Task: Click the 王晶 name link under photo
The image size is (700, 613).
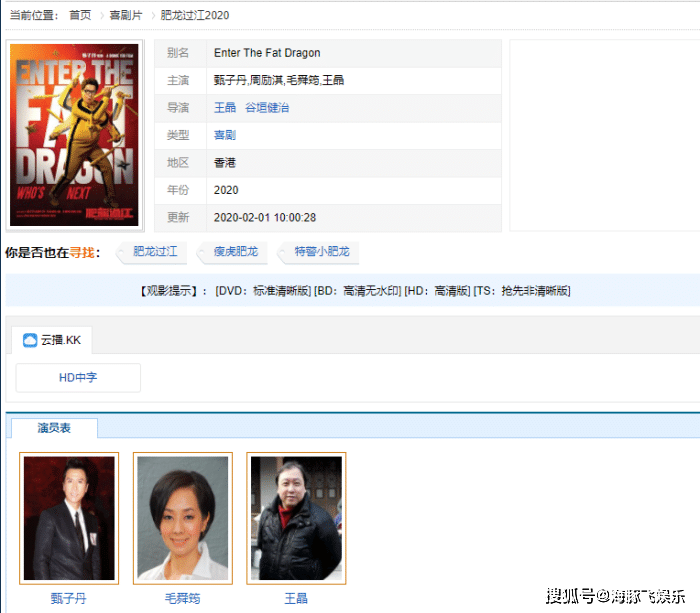Action: pos(296,598)
